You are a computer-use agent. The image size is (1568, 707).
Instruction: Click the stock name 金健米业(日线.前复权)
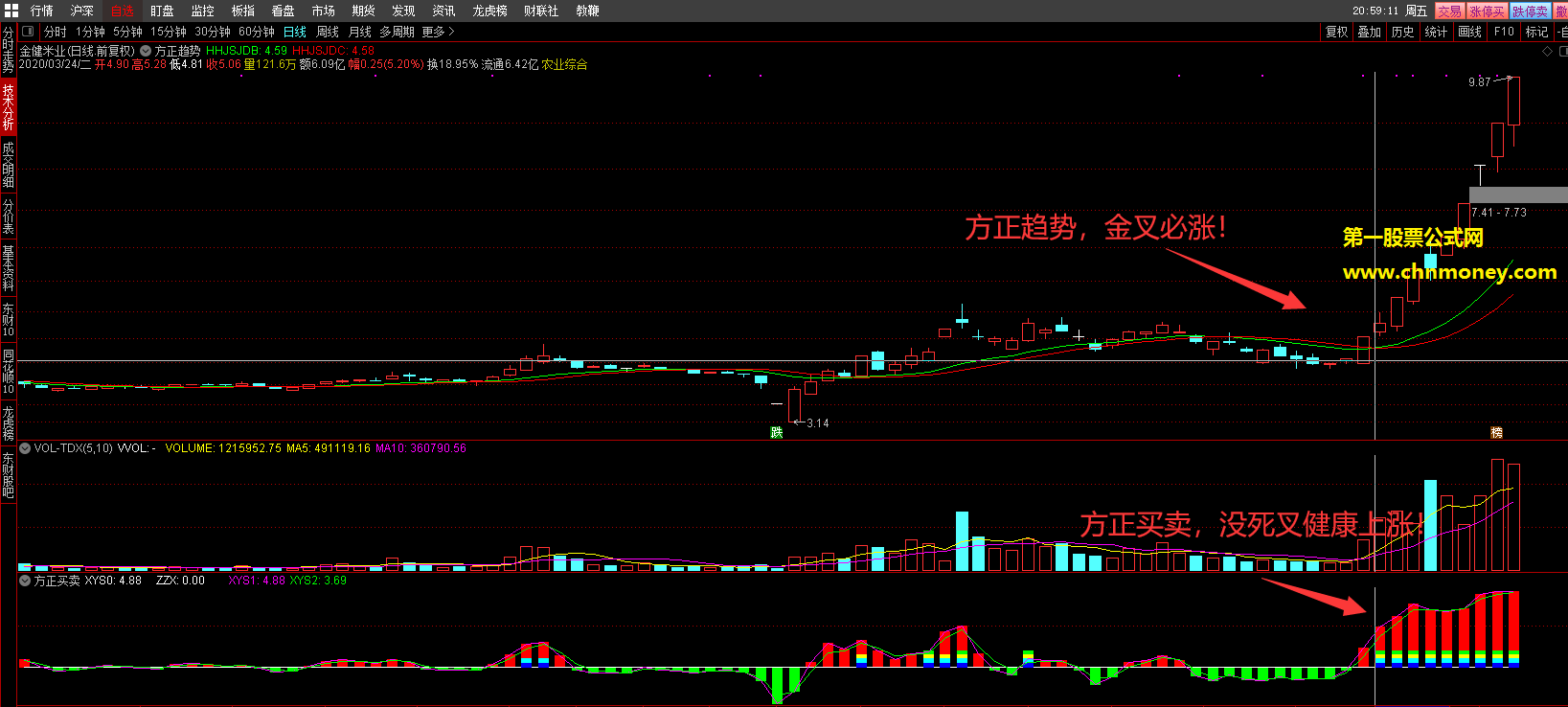coord(78,51)
